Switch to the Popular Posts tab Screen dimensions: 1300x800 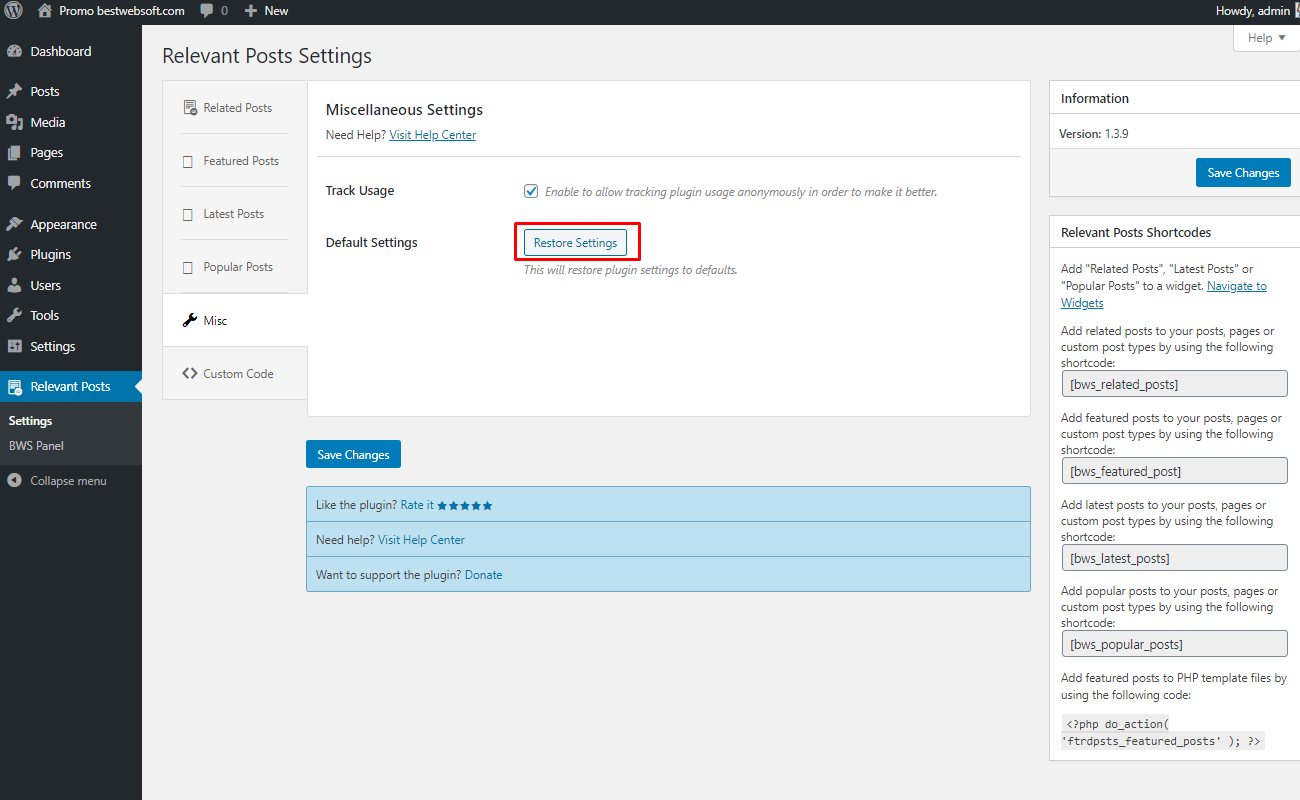[235, 267]
